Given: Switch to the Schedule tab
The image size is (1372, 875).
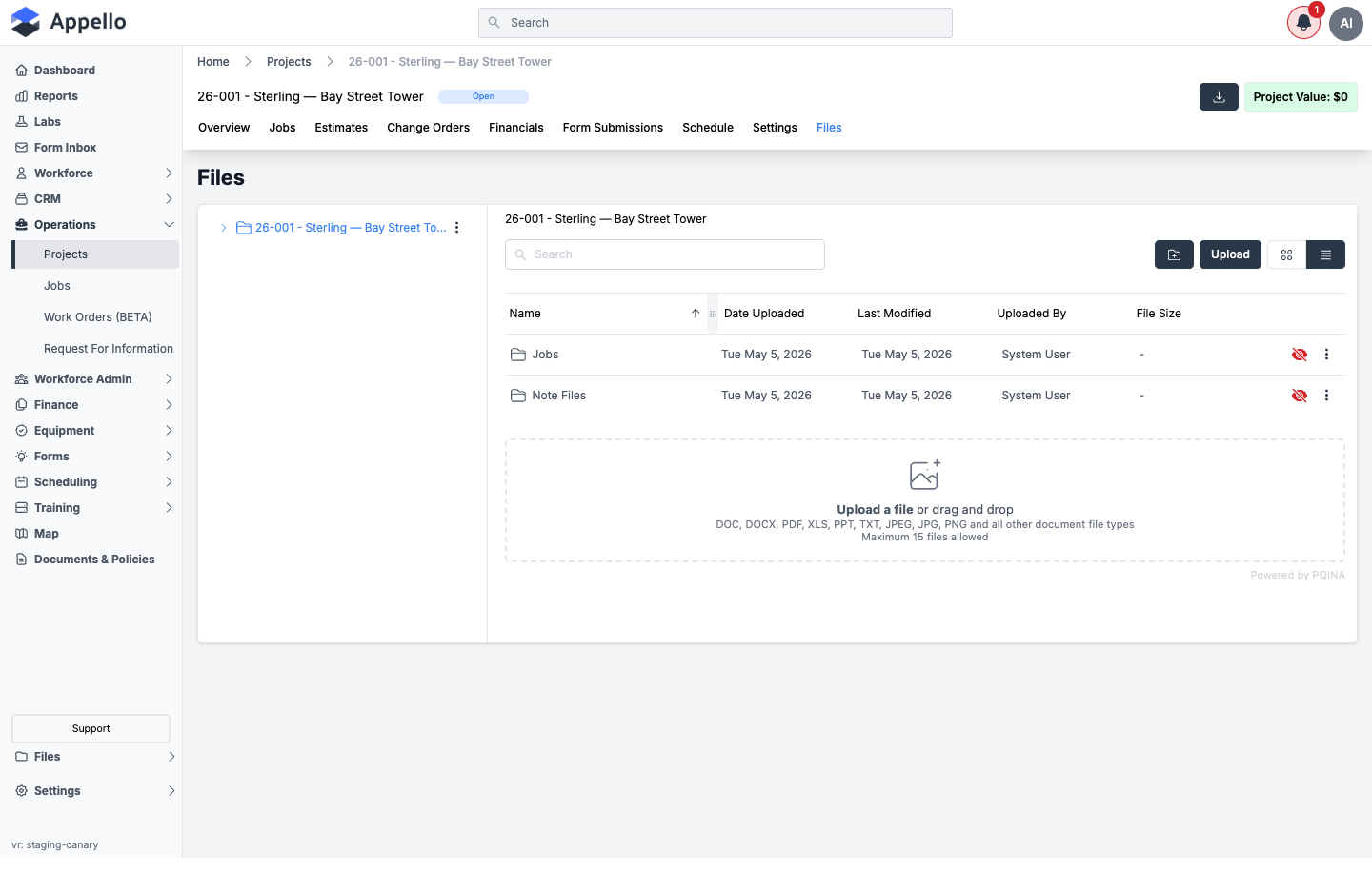Looking at the screenshot, I should pos(708,128).
